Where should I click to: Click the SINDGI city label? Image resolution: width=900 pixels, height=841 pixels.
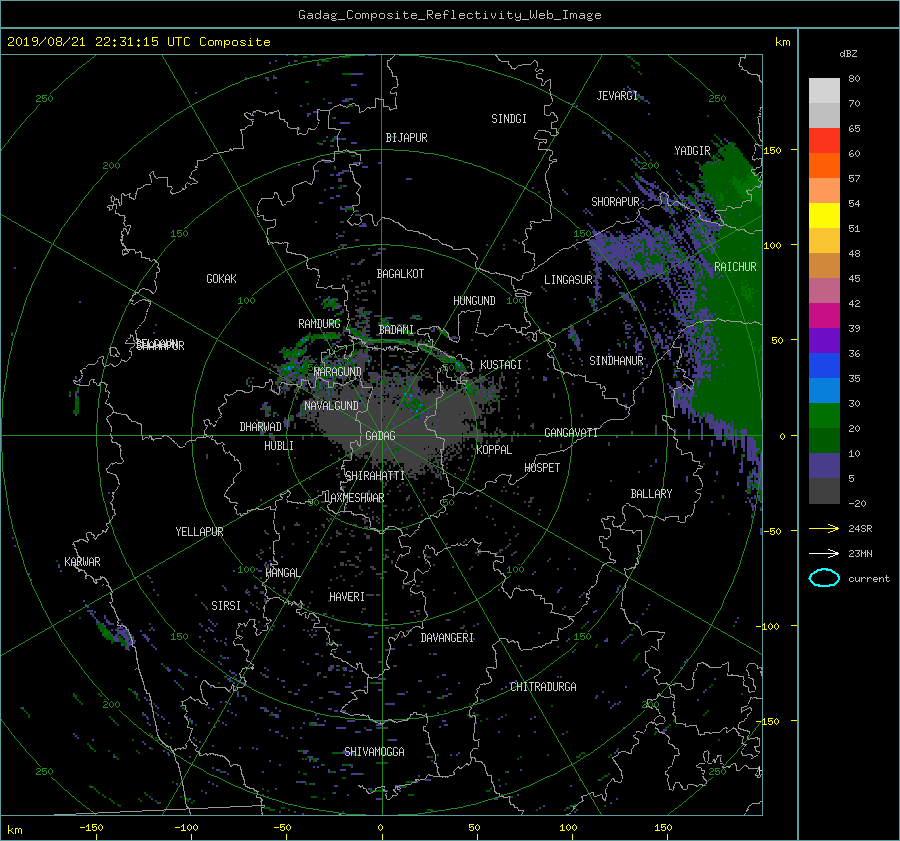[x=509, y=119]
